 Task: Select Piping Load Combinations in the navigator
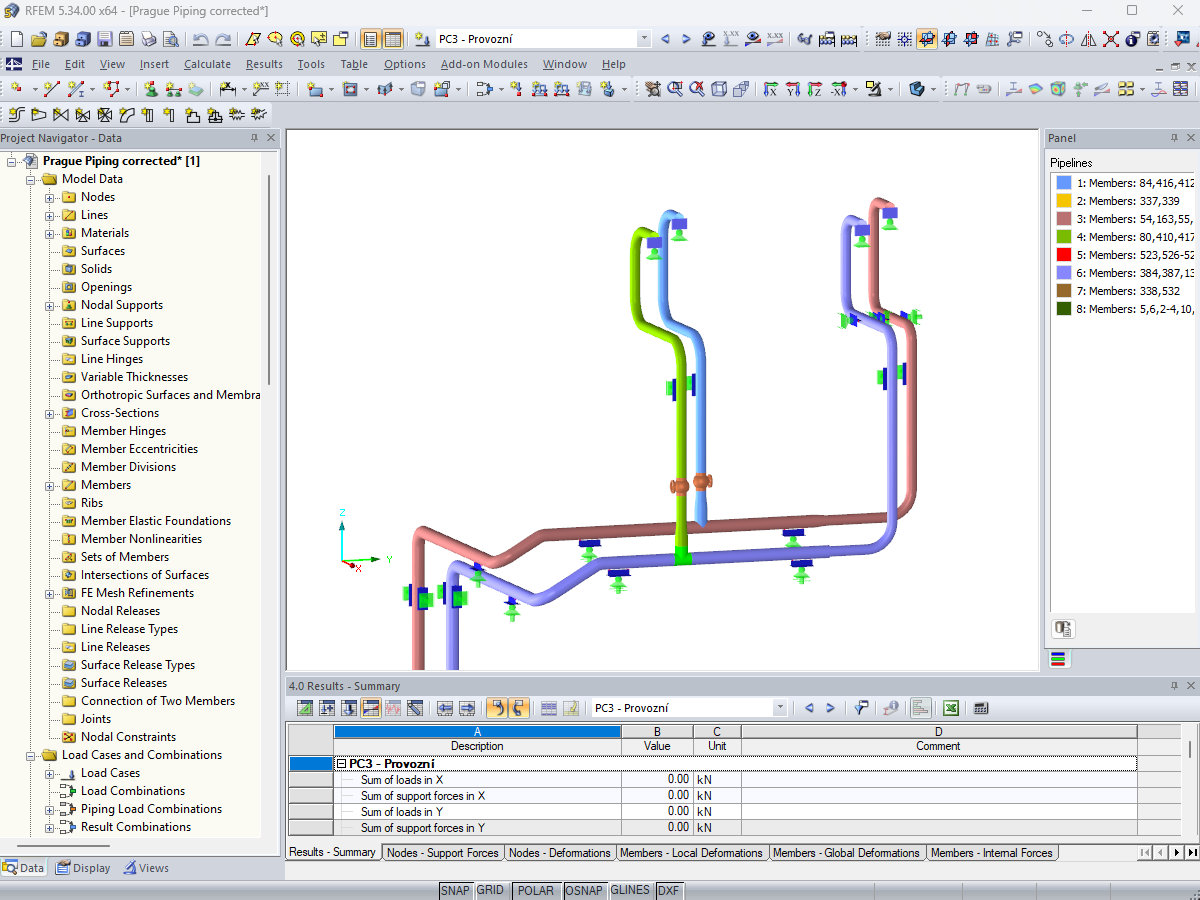[148, 808]
